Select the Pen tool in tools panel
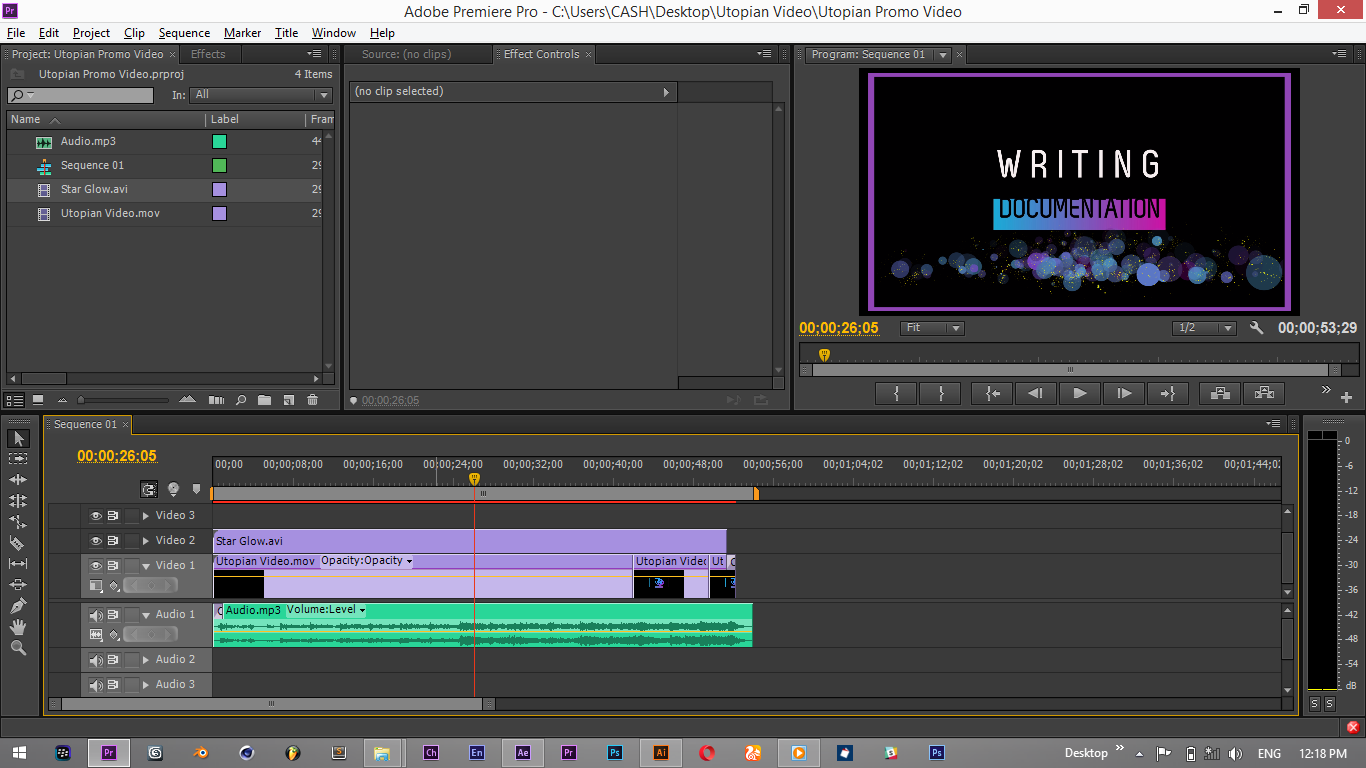 click(x=17, y=606)
